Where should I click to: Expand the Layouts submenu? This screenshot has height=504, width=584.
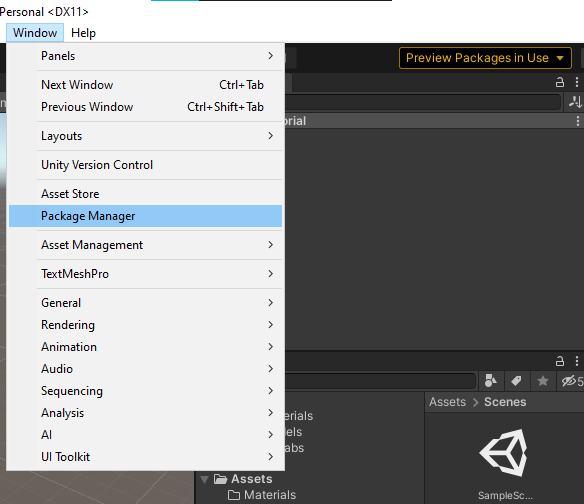tap(145, 136)
